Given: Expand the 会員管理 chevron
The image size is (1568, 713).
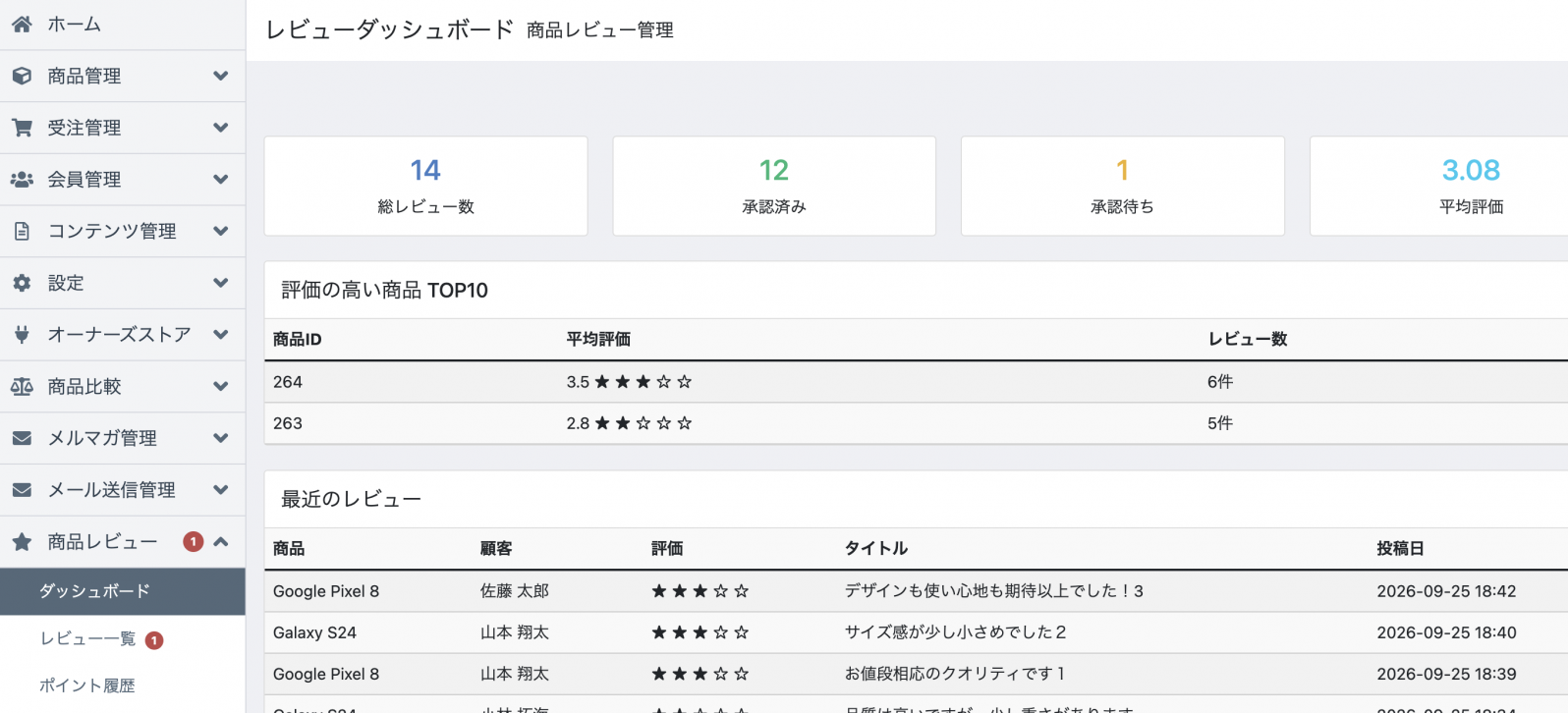Looking at the screenshot, I should coord(221,180).
